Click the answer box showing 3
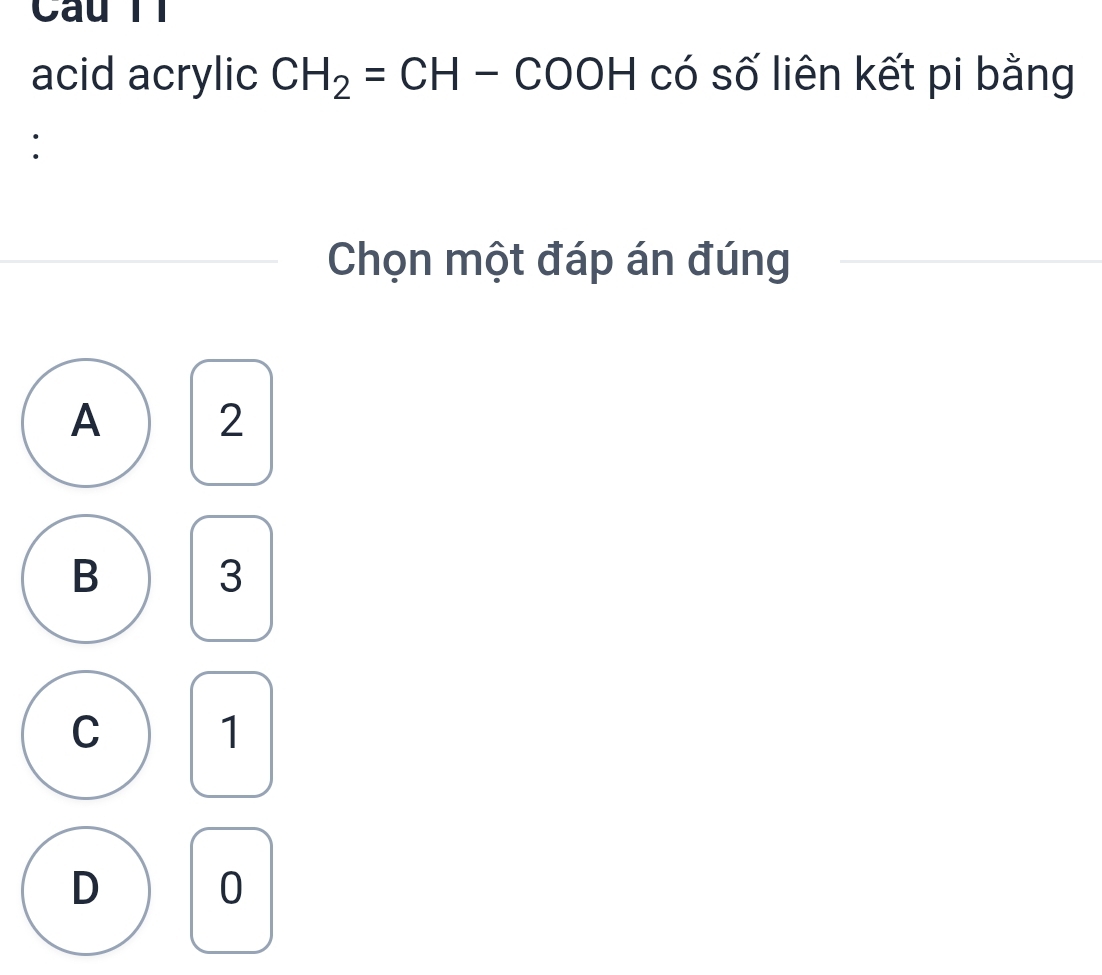Image resolution: width=1102 pixels, height=975 pixels. pyautogui.click(x=231, y=579)
